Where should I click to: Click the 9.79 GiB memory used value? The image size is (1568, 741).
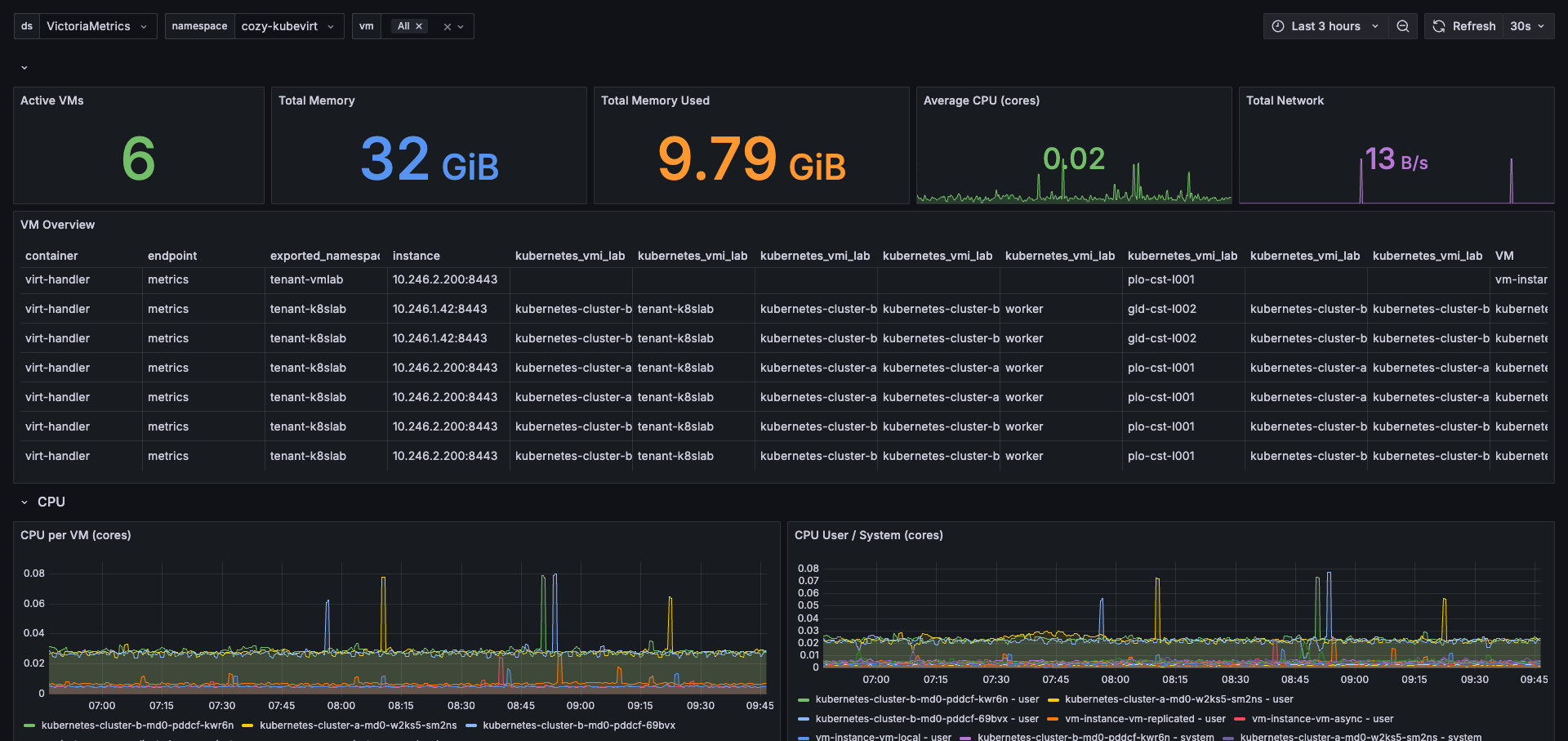coord(752,159)
